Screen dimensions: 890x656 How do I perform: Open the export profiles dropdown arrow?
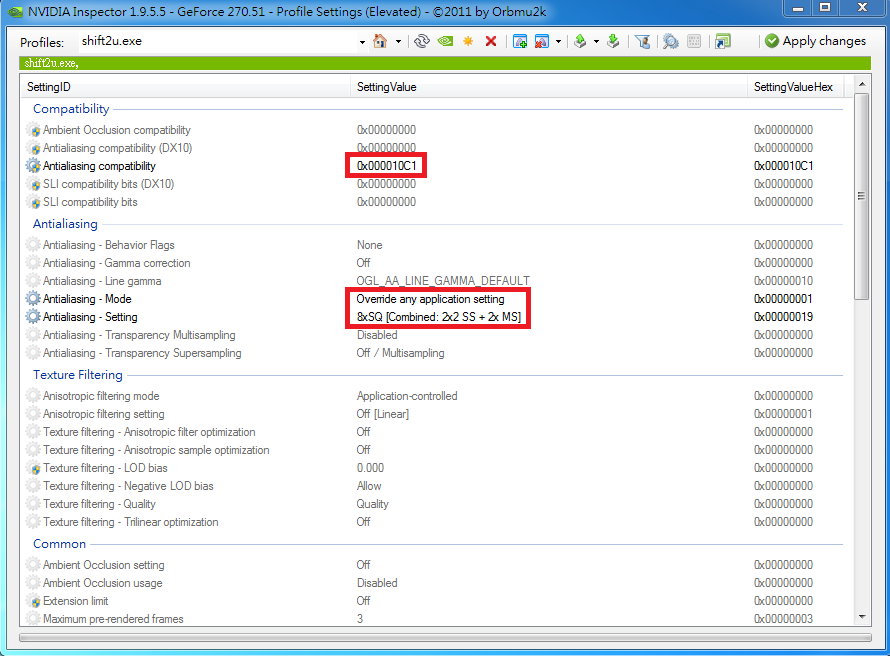pyautogui.click(x=596, y=42)
